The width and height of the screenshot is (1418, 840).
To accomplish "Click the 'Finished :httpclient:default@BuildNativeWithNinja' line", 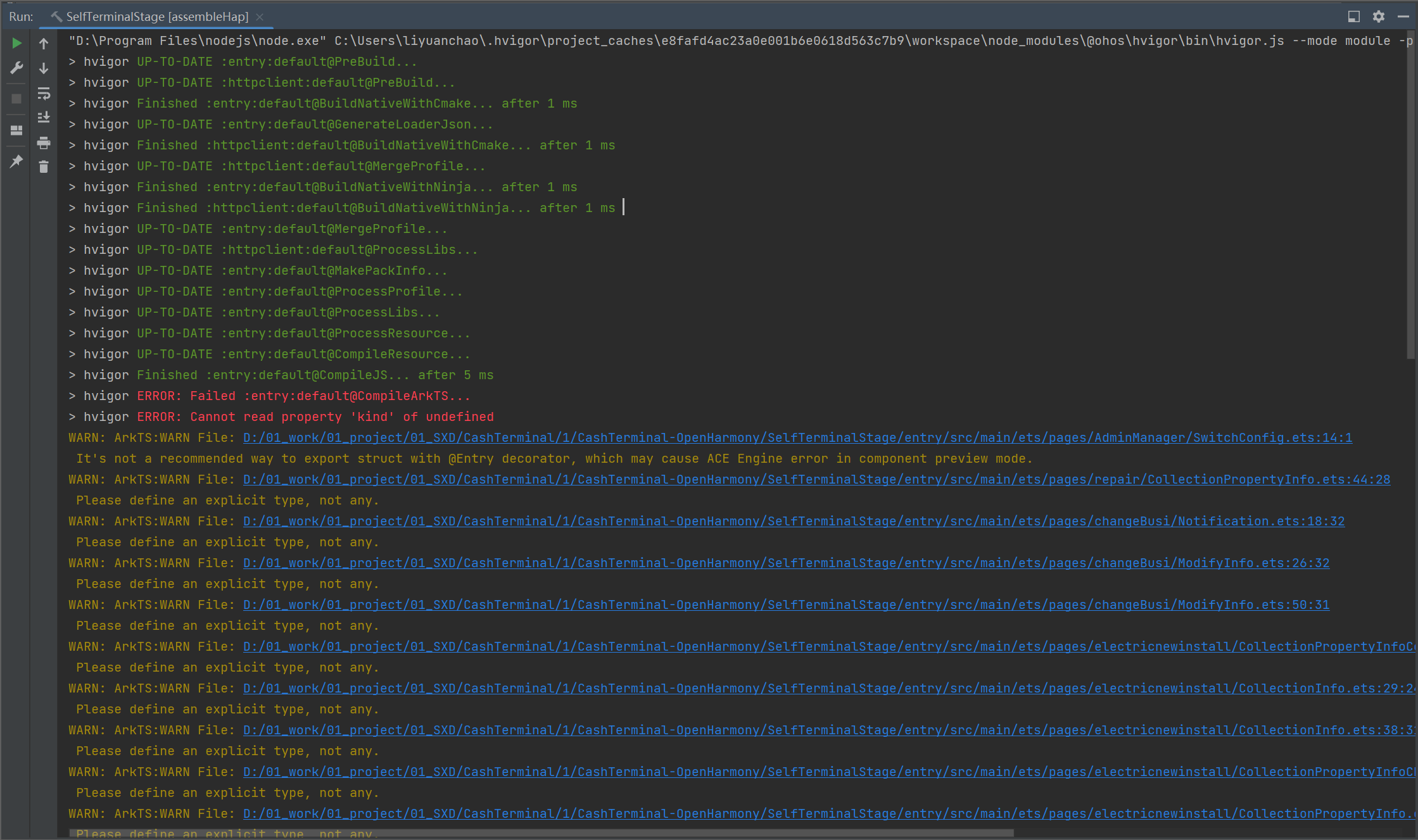I will [341, 208].
